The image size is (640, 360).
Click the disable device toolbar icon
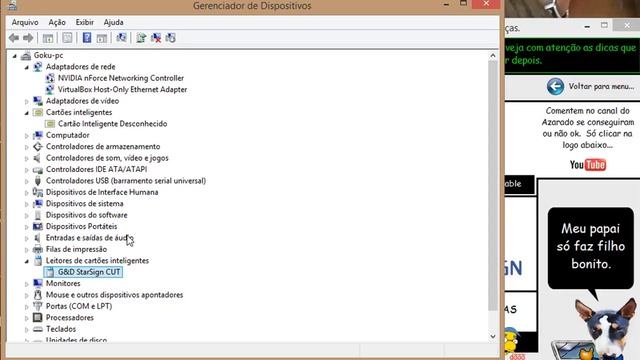[171, 38]
